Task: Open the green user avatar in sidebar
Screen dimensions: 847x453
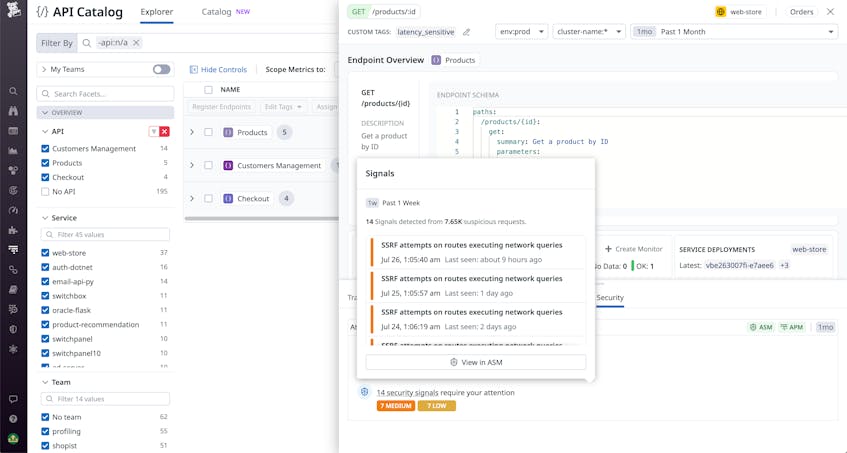Action: (x=14, y=438)
